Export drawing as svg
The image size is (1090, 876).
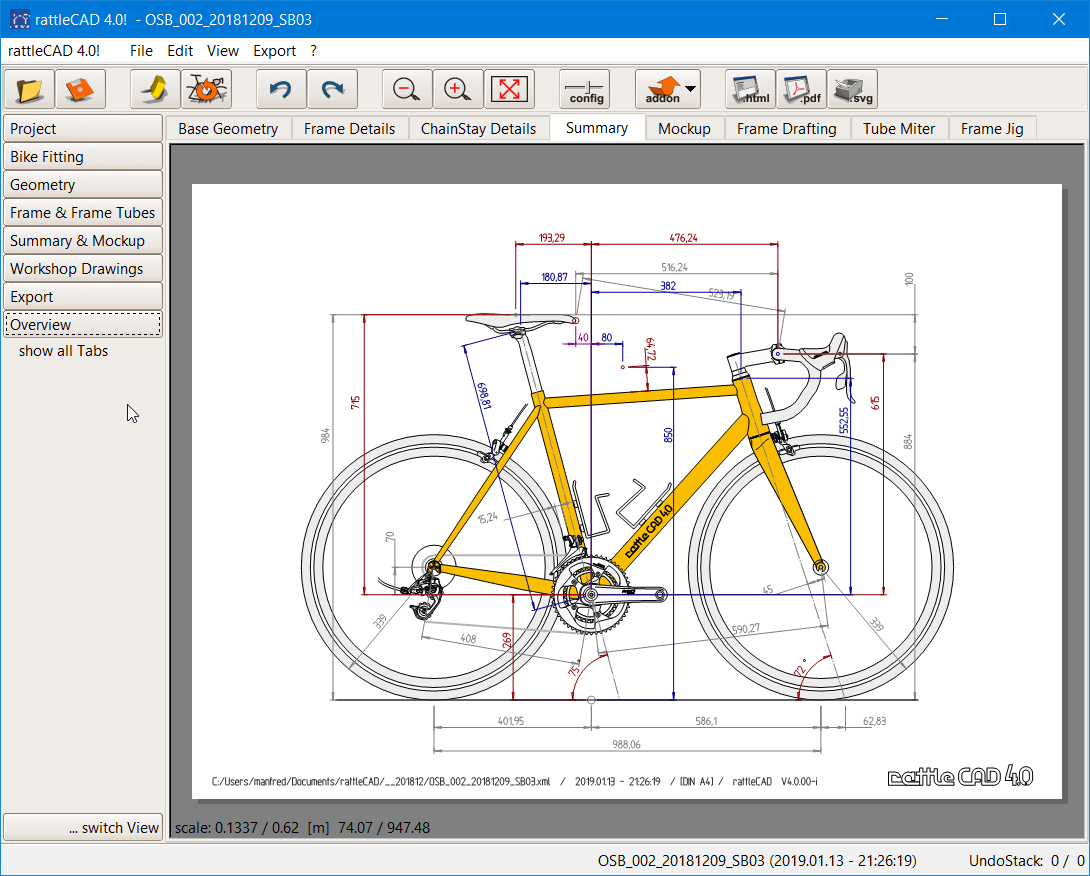point(852,89)
